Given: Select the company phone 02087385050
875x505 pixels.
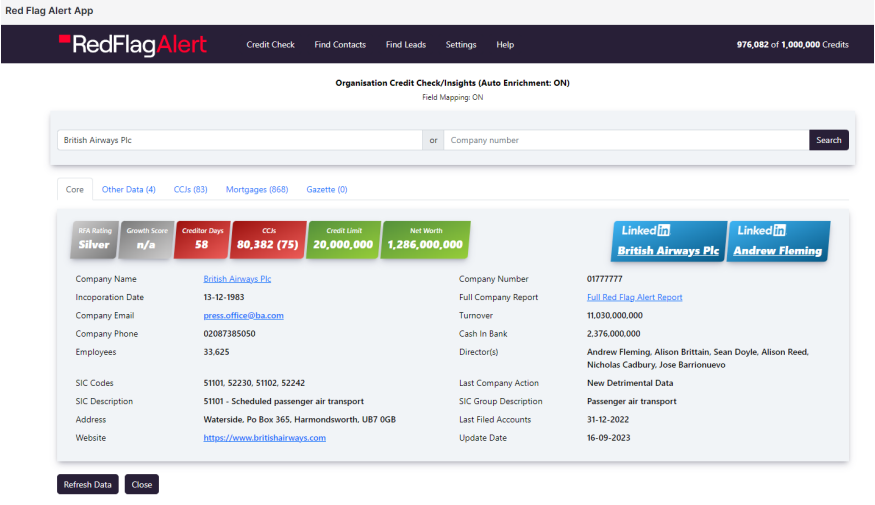Looking at the screenshot, I should click(229, 334).
